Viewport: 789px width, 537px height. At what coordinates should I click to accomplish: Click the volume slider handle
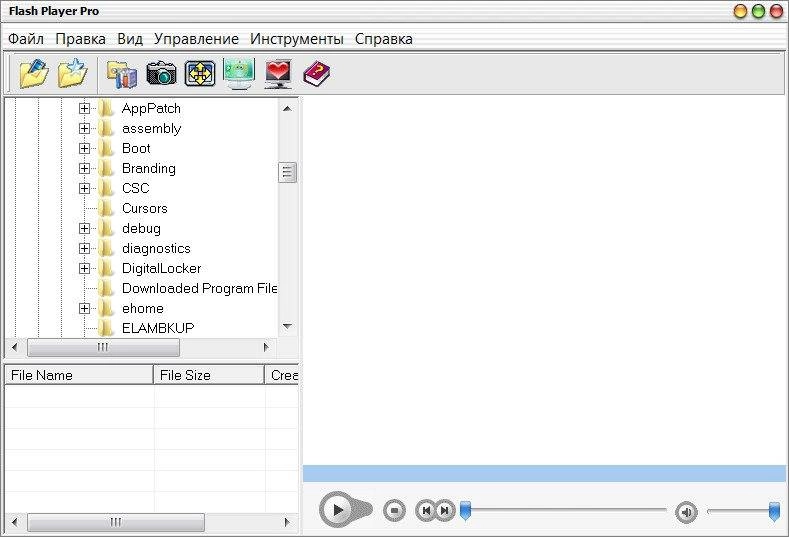pyautogui.click(x=774, y=511)
